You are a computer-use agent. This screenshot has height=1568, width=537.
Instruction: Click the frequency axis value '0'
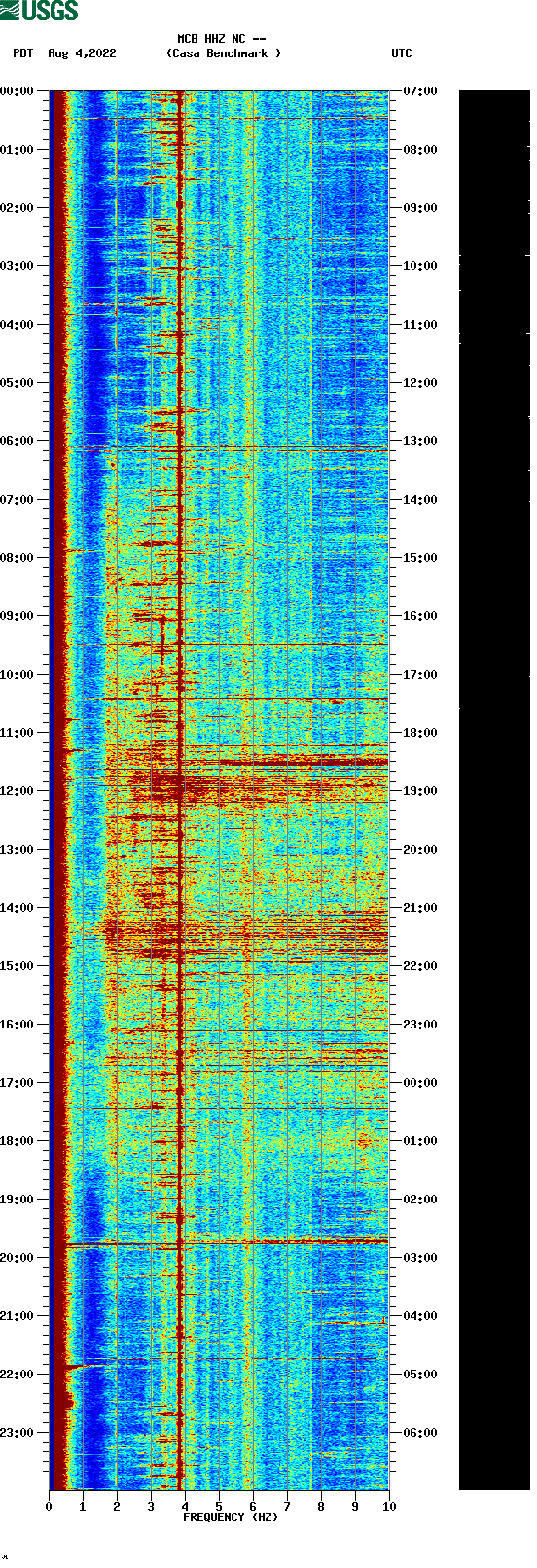tap(49, 1507)
